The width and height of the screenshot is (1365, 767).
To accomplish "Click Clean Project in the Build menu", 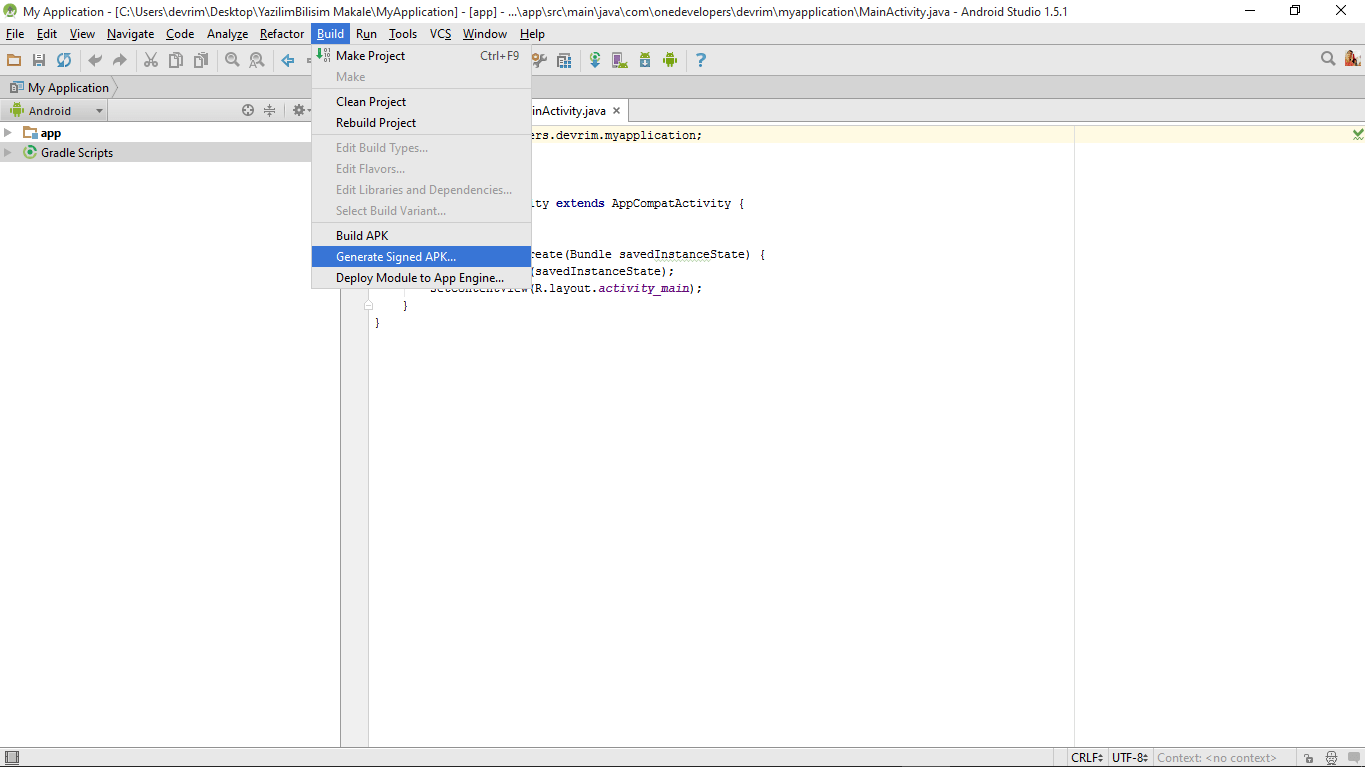I will click(371, 102).
